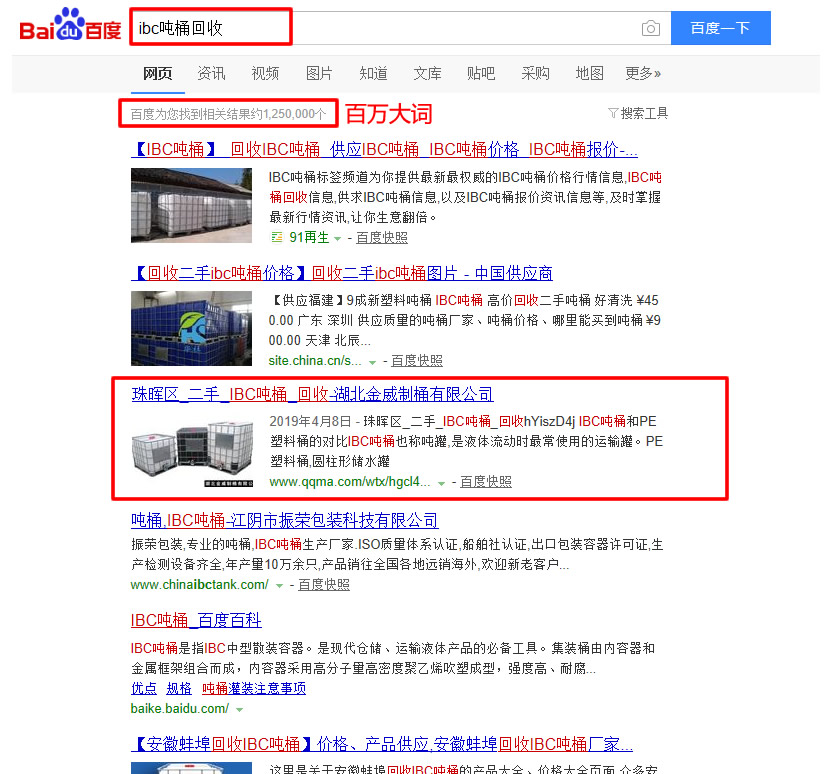The width and height of the screenshot is (828, 774).
Task: Open the 采购 tab
Action: point(535,73)
